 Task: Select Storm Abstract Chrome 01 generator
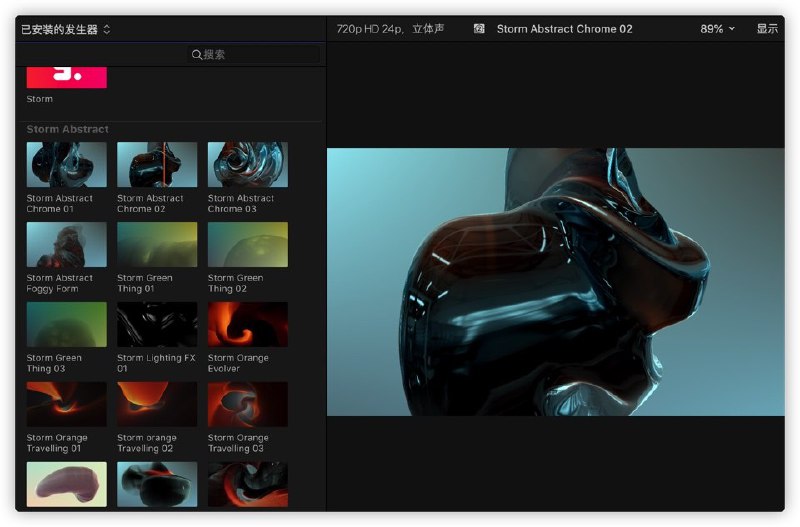tap(66, 165)
